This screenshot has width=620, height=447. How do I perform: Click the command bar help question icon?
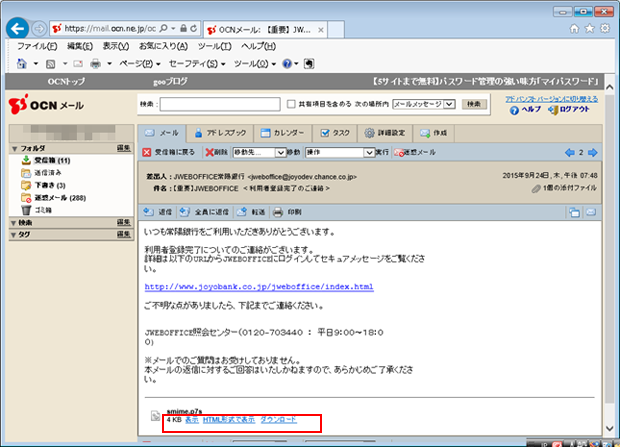click(x=287, y=64)
